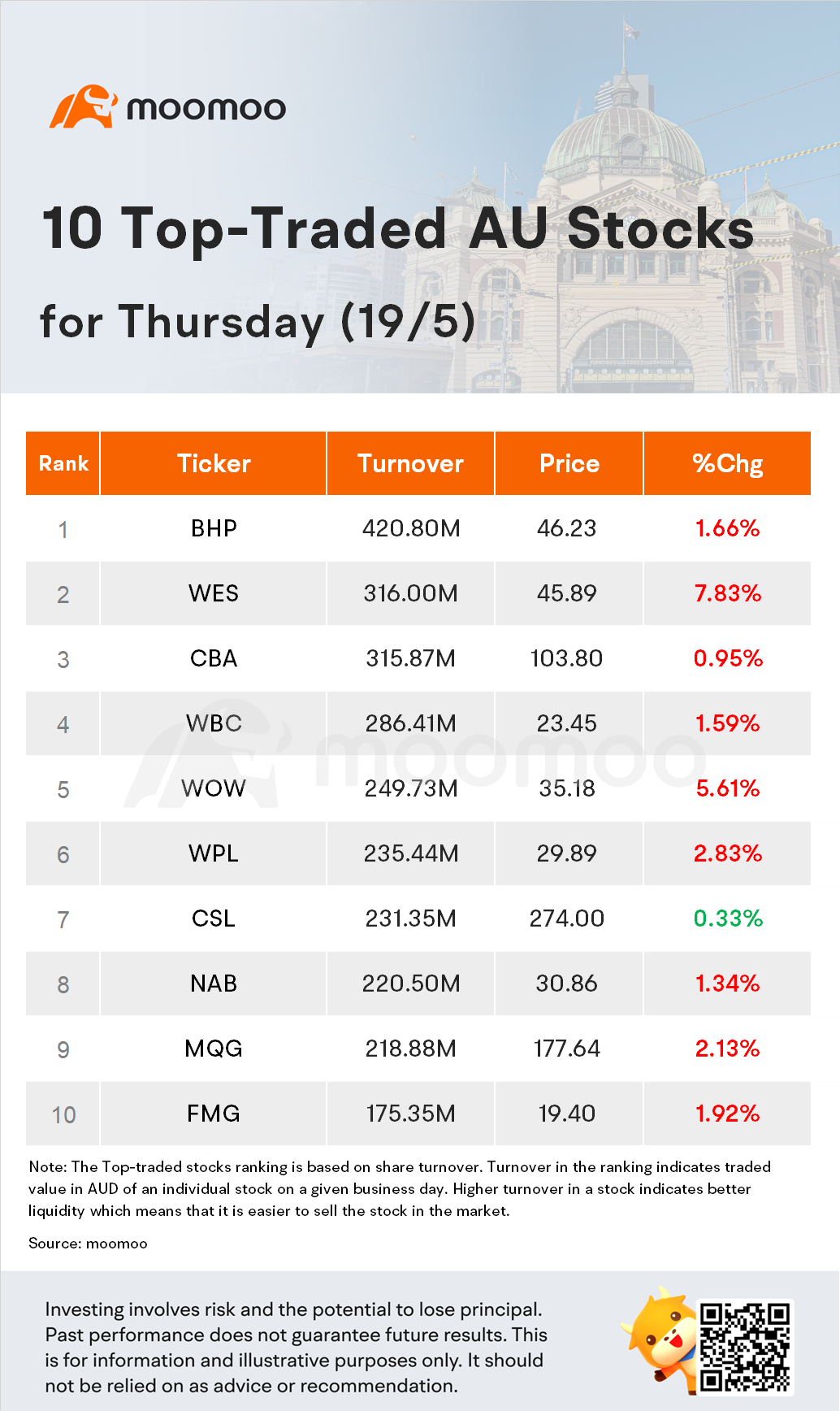The width and height of the screenshot is (840, 1411).
Task: Click WPL price 29.89
Action: [x=566, y=853]
